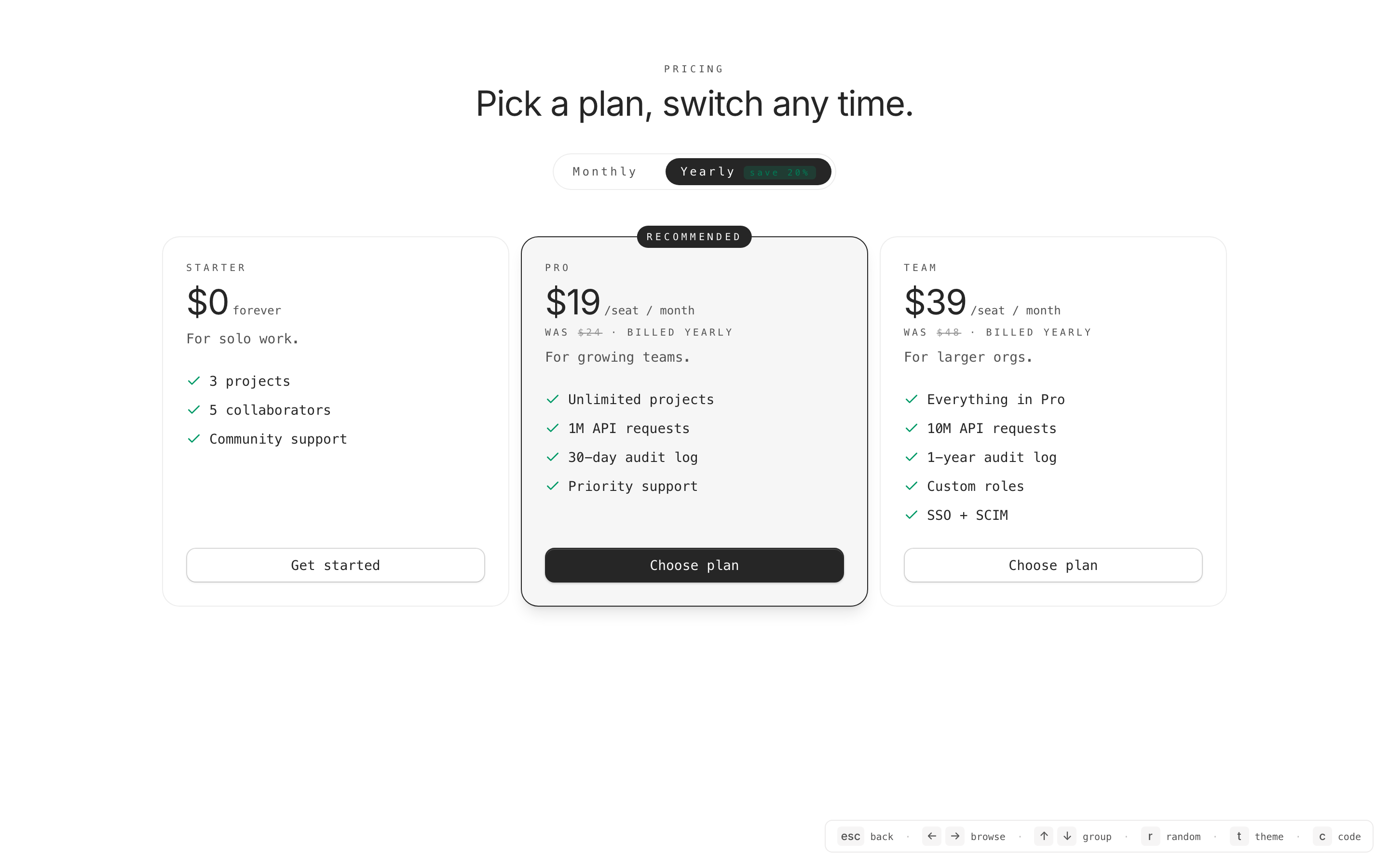The height and width of the screenshot is (868, 1389).
Task: Click the Team $39 price
Action: [x=935, y=302]
